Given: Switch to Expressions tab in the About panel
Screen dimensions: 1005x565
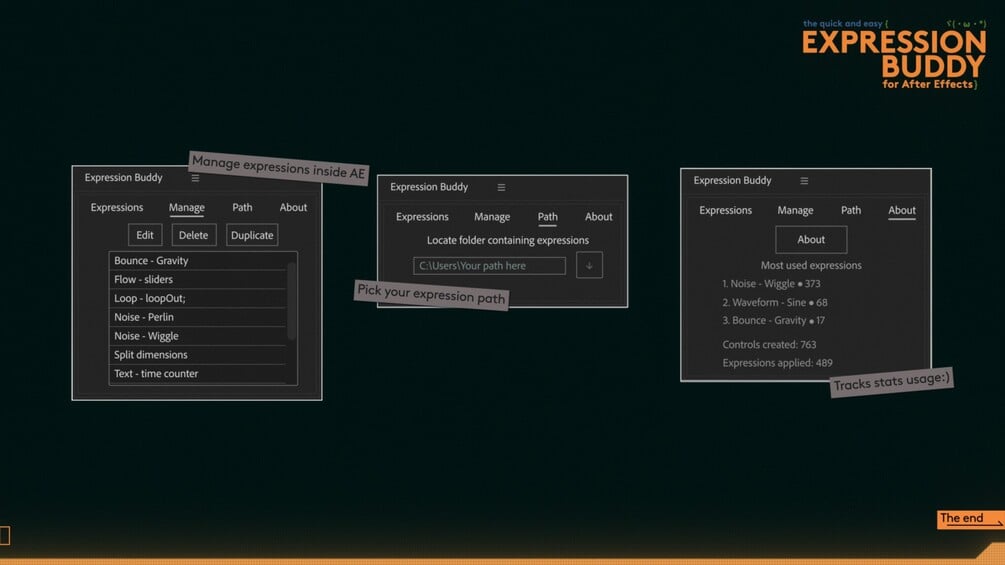Looking at the screenshot, I should [726, 210].
